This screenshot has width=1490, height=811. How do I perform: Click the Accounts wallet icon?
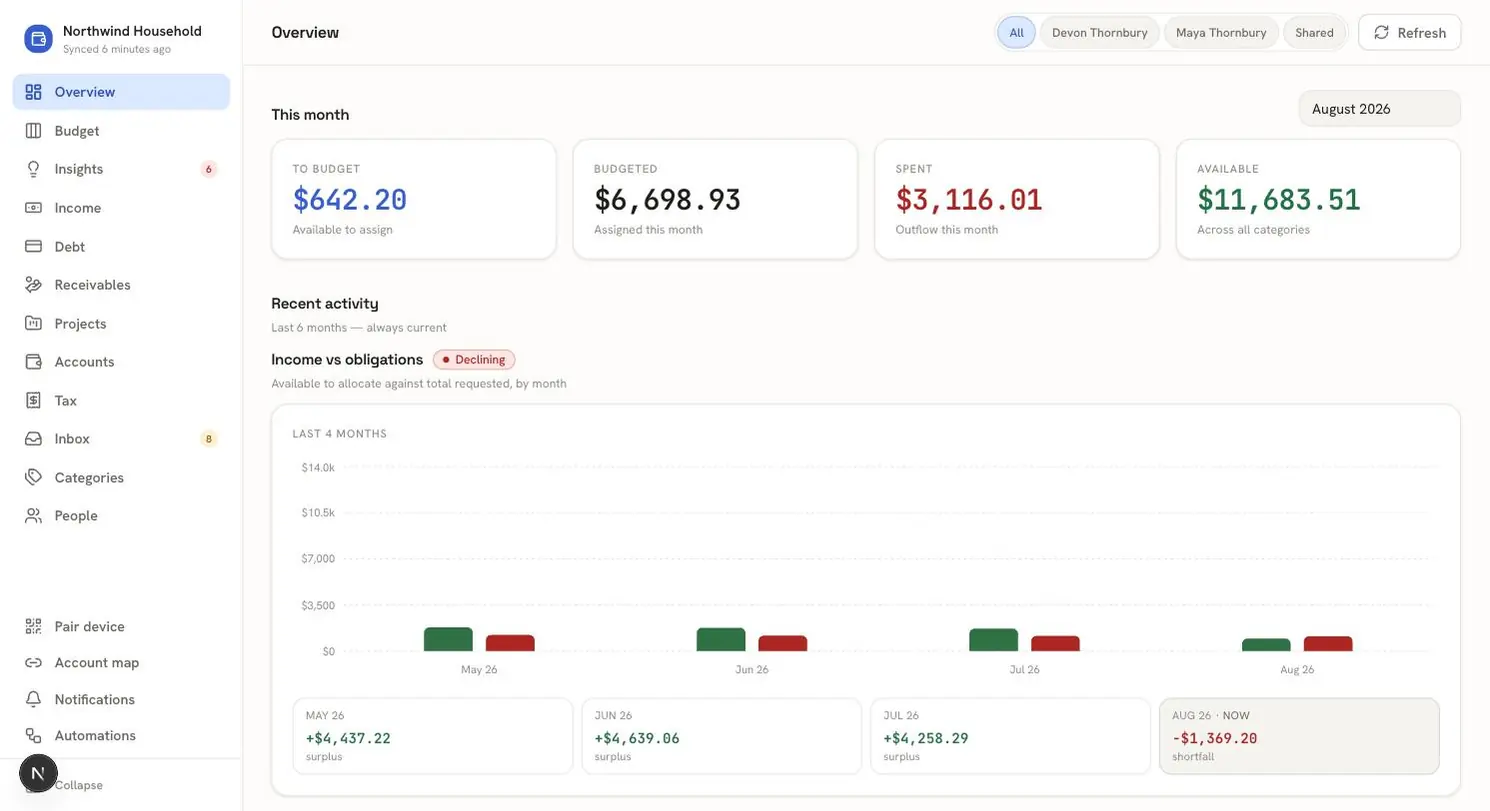tap(33, 362)
